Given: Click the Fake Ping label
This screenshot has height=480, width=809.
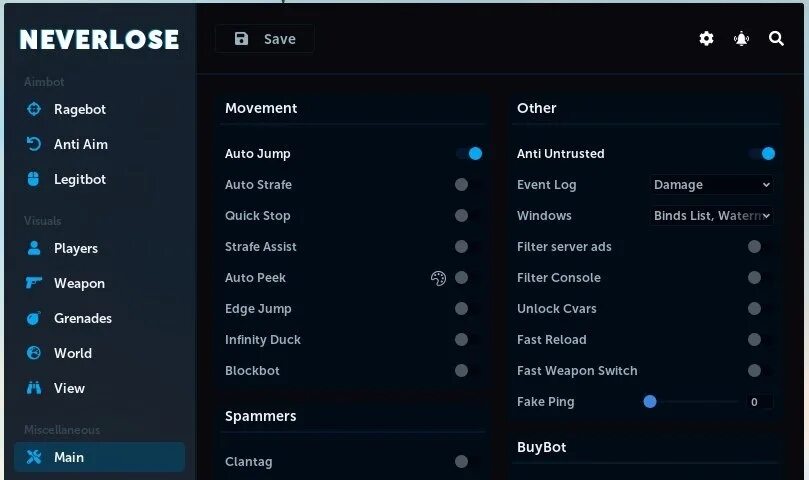Looking at the screenshot, I should pyautogui.click(x=545, y=402).
